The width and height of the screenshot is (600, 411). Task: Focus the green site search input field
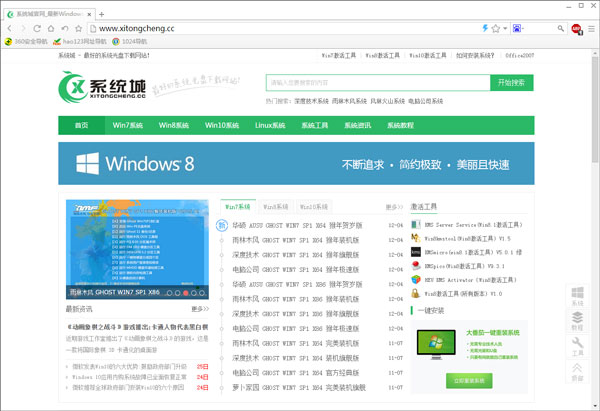coord(378,83)
